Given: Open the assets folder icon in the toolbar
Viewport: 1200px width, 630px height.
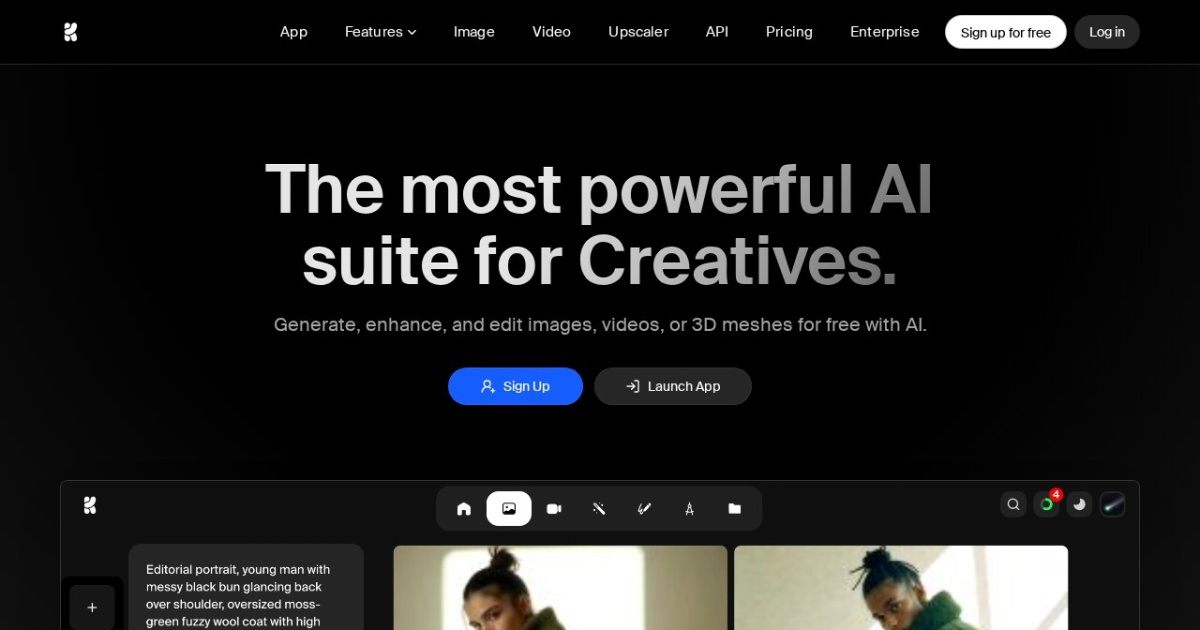Looking at the screenshot, I should tap(734, 508).
